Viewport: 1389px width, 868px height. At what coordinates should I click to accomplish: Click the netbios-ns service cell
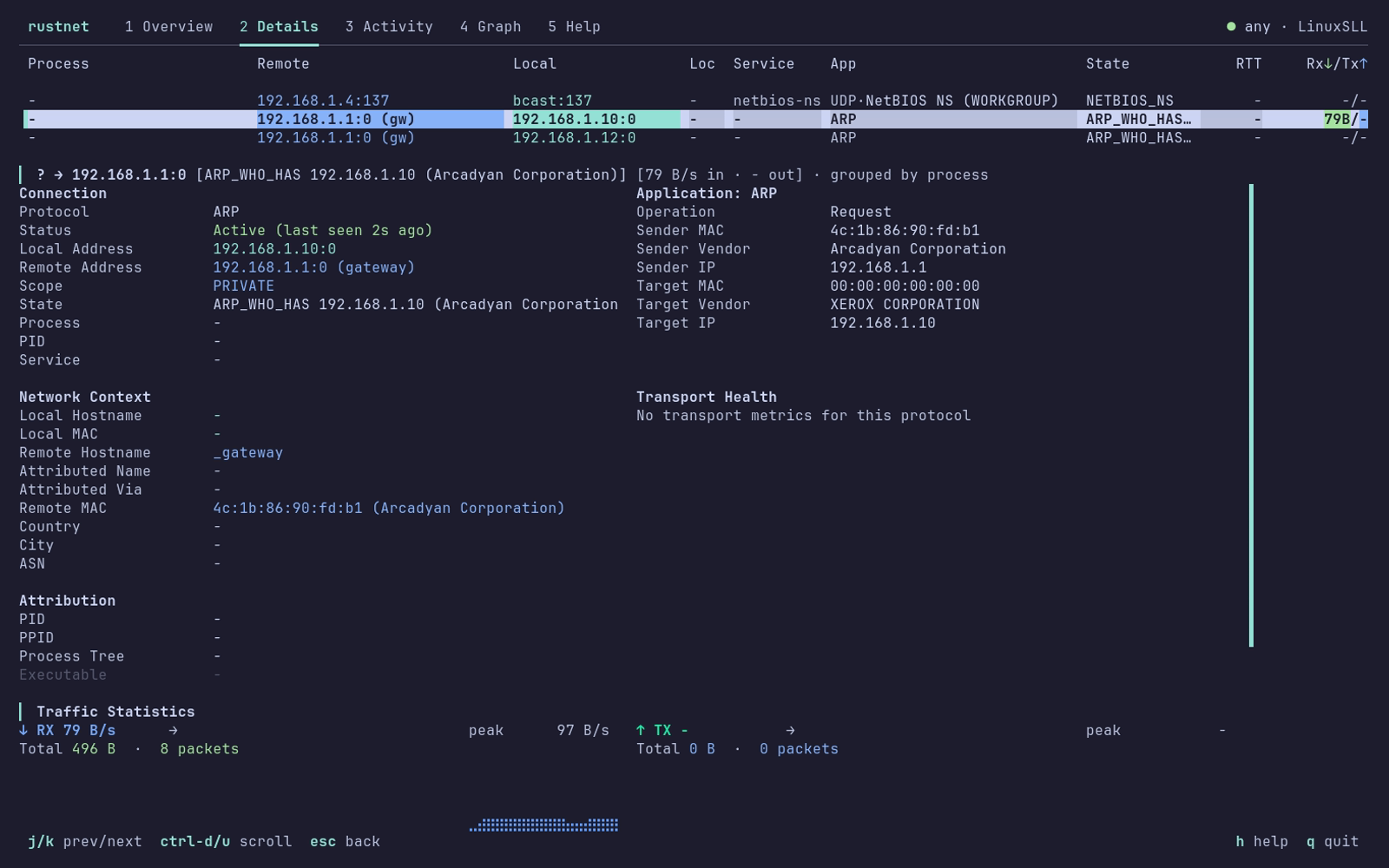tap(776, 101)
